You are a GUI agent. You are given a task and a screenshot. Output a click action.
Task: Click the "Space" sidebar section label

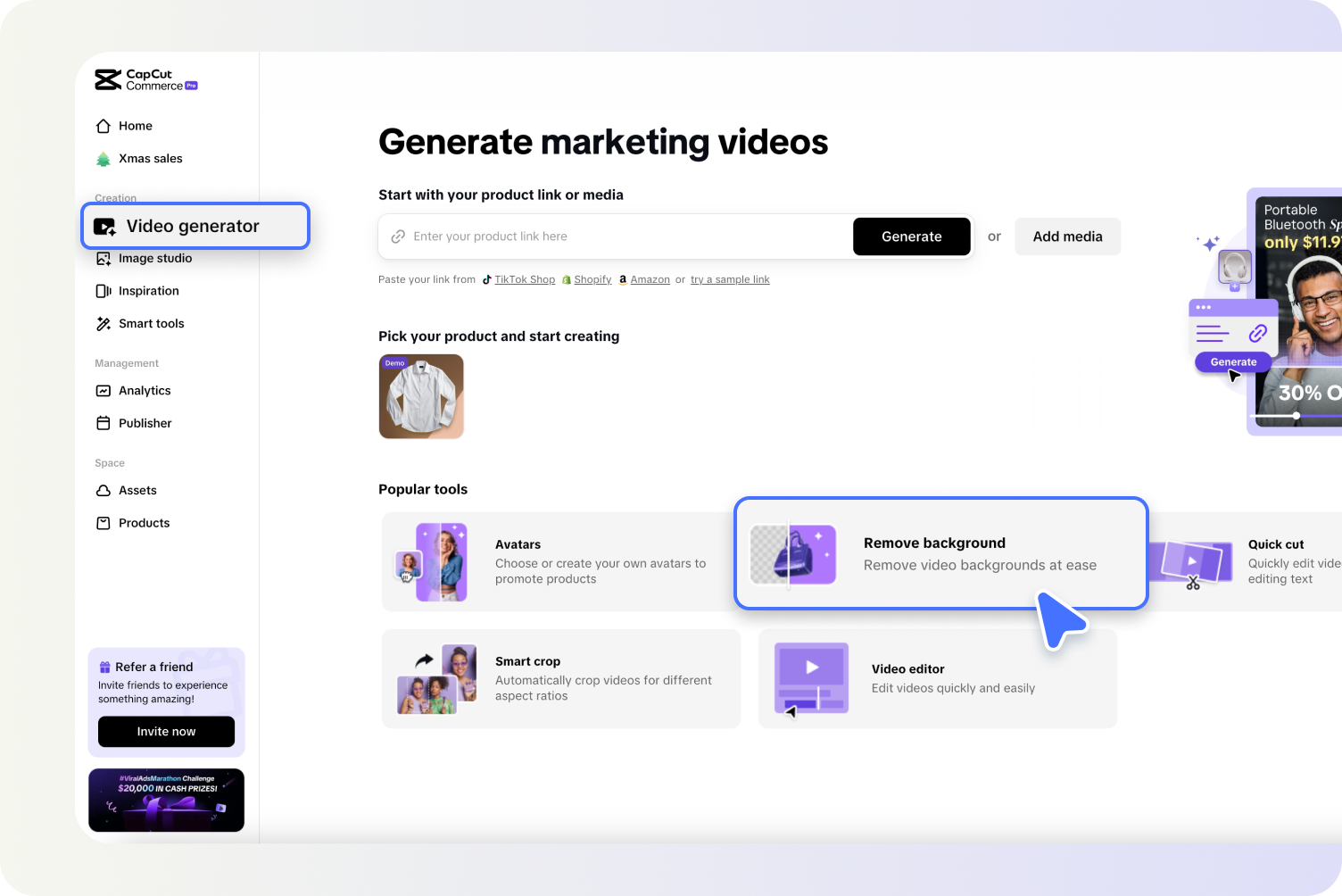pos(110,463)
